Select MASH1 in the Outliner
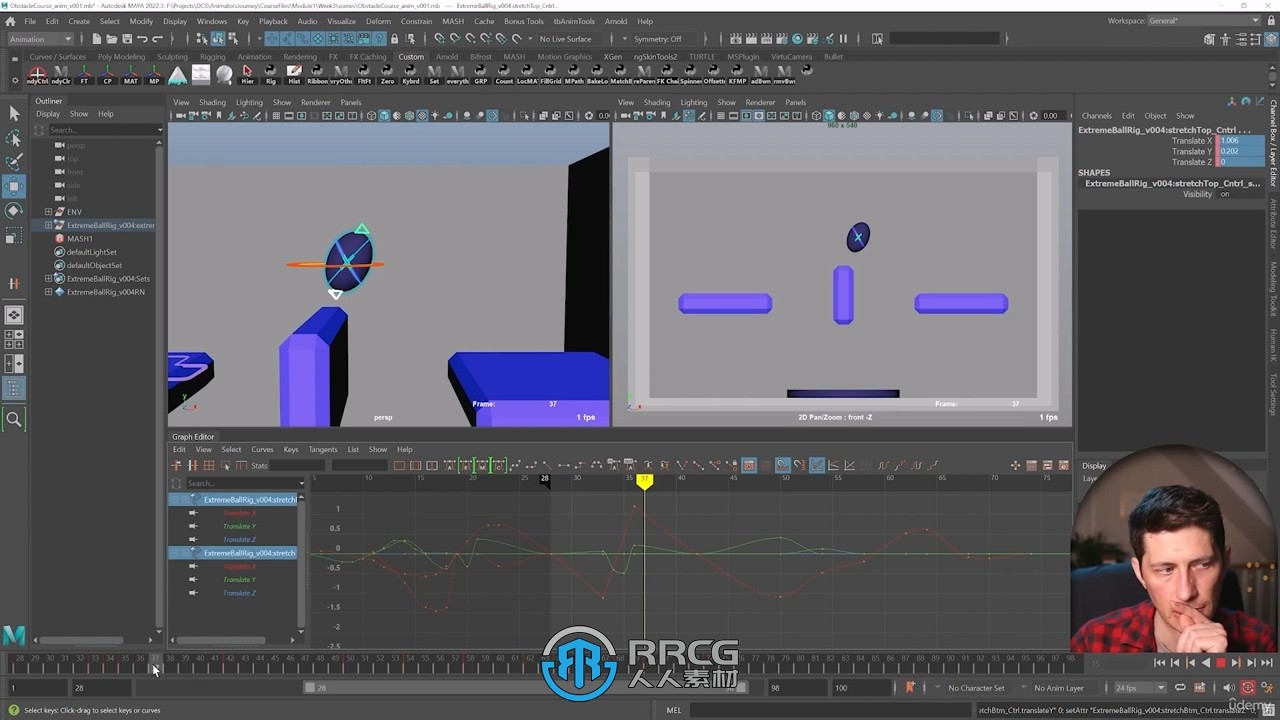This screenshot has height=720, width=1280. click(x=80, y=239)
